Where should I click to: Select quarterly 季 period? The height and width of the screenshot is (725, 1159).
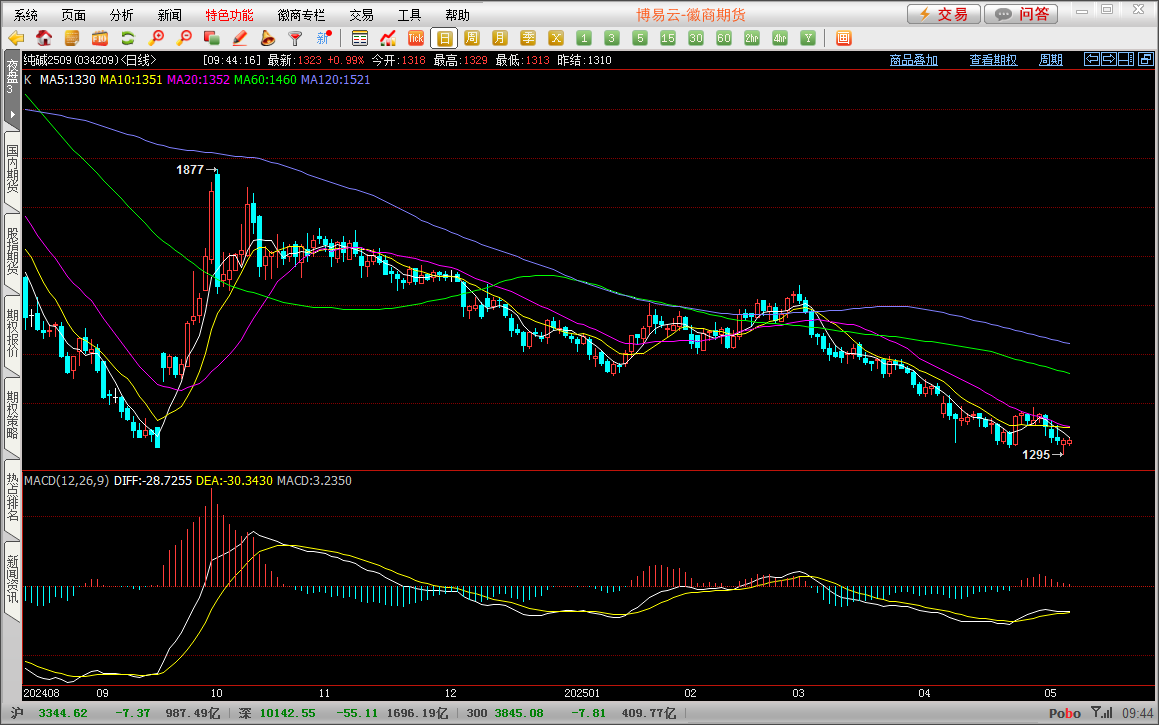pos(528,38)
